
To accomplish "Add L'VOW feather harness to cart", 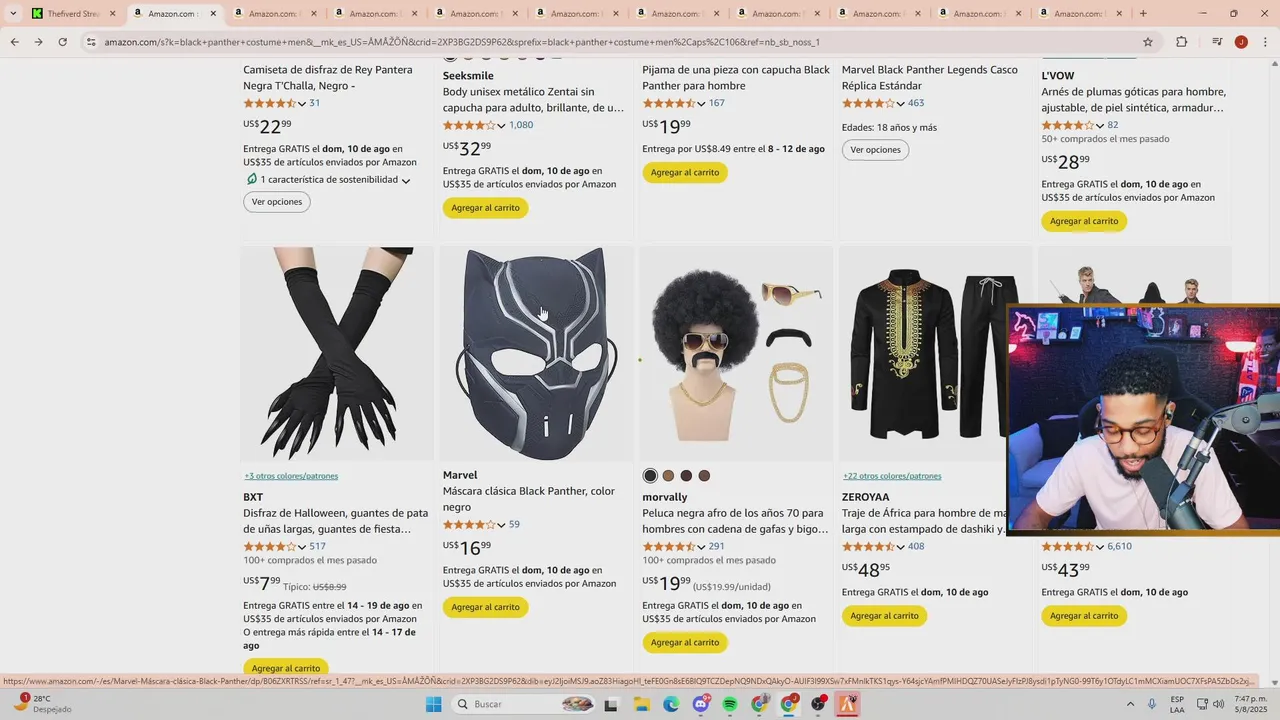I will [x=1084, y=221].
